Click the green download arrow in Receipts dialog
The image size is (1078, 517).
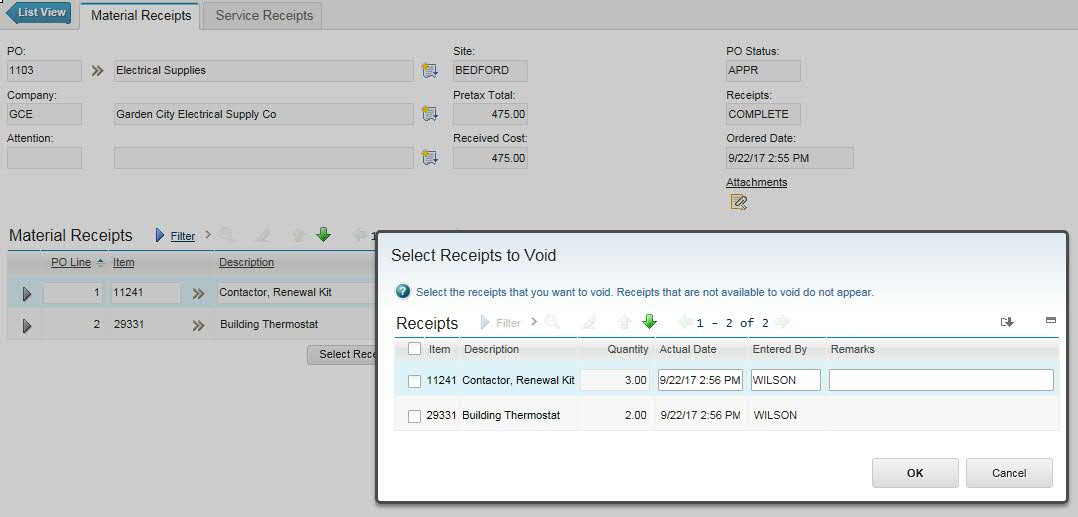[x=648, y=322]
